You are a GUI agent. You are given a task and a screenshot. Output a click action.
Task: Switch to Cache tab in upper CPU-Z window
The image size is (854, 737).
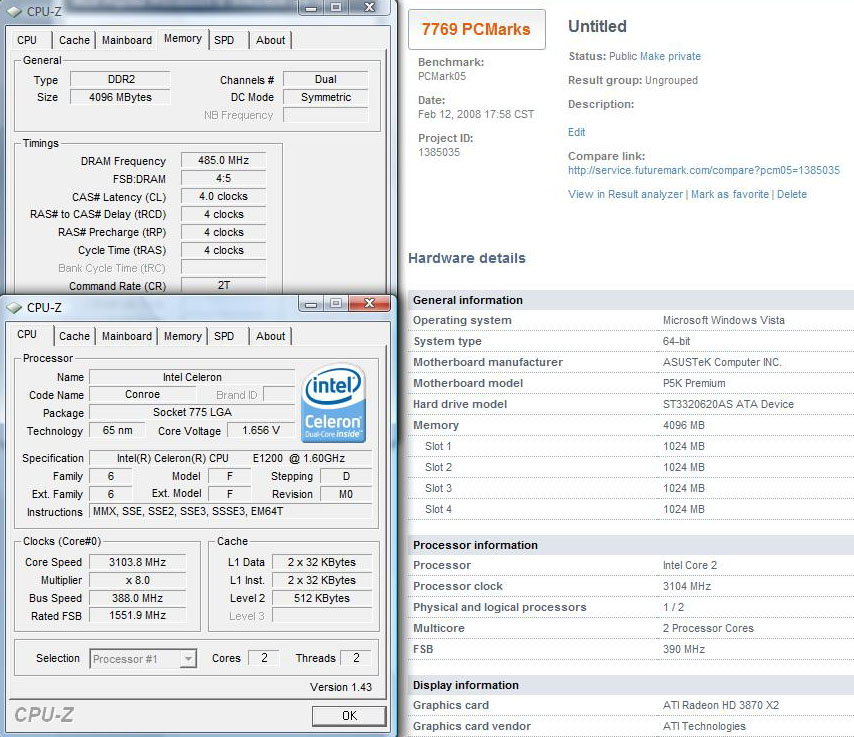click(74, 40)
